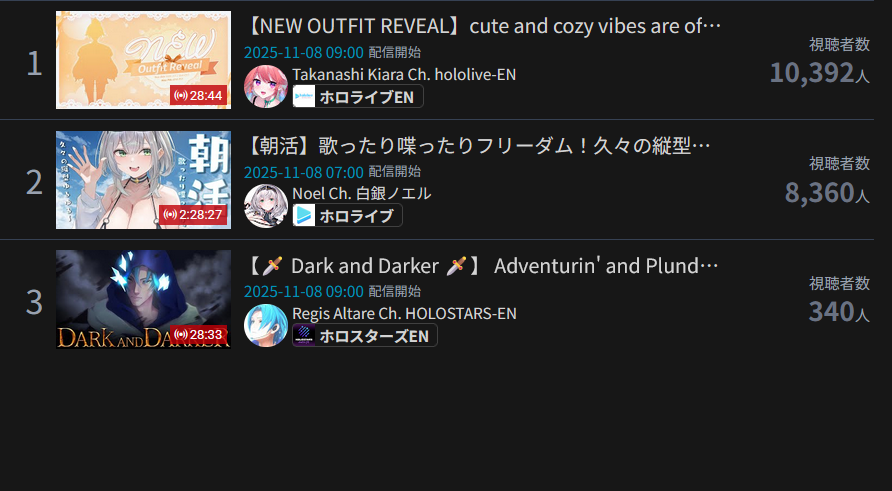Open Noel Ch. channel avatar icon
Viewport: 892px width, 491px height.
(x=266, y=206)
